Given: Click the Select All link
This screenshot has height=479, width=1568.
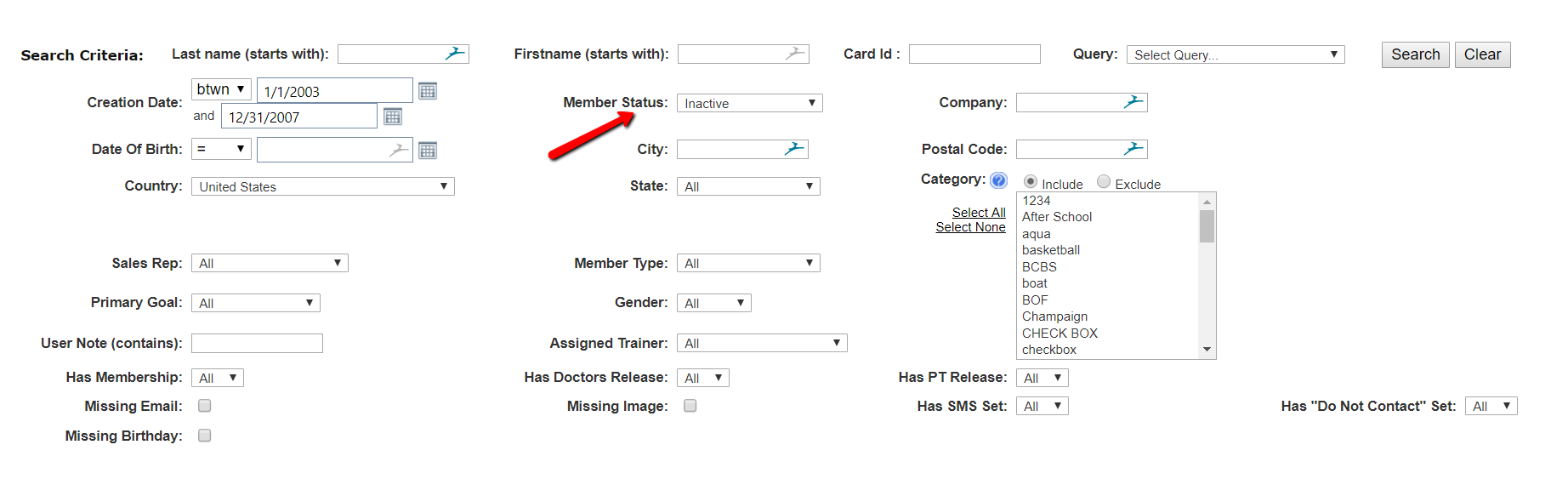Looking at the screenshot, I should pyautogui.click(x=979, y=213).
